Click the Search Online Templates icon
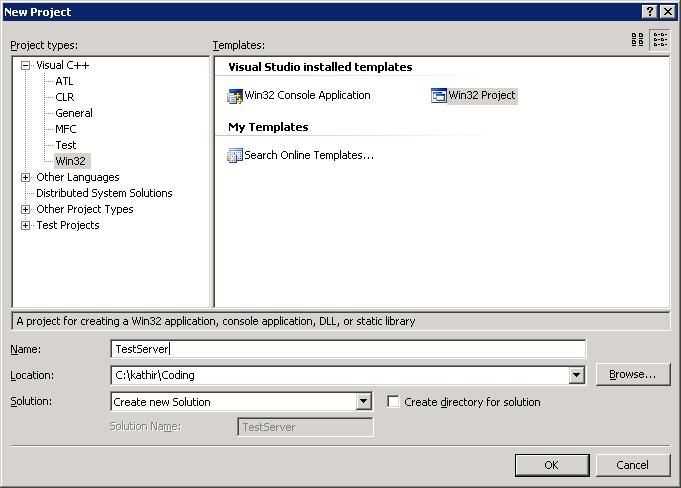The height and width of the screenshot is (488, 681). click(235, 155)
